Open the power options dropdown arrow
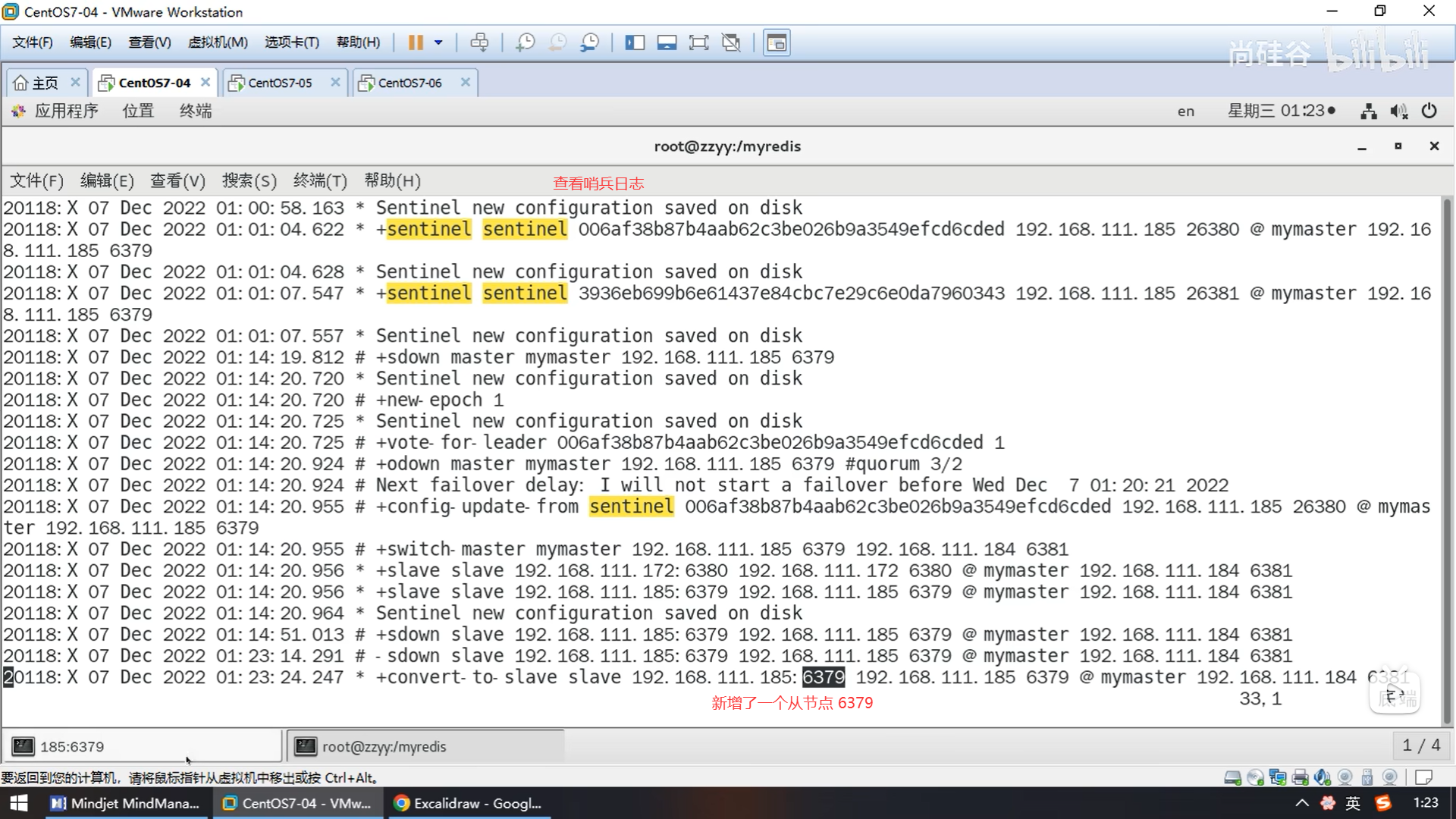 coord(438,42)
